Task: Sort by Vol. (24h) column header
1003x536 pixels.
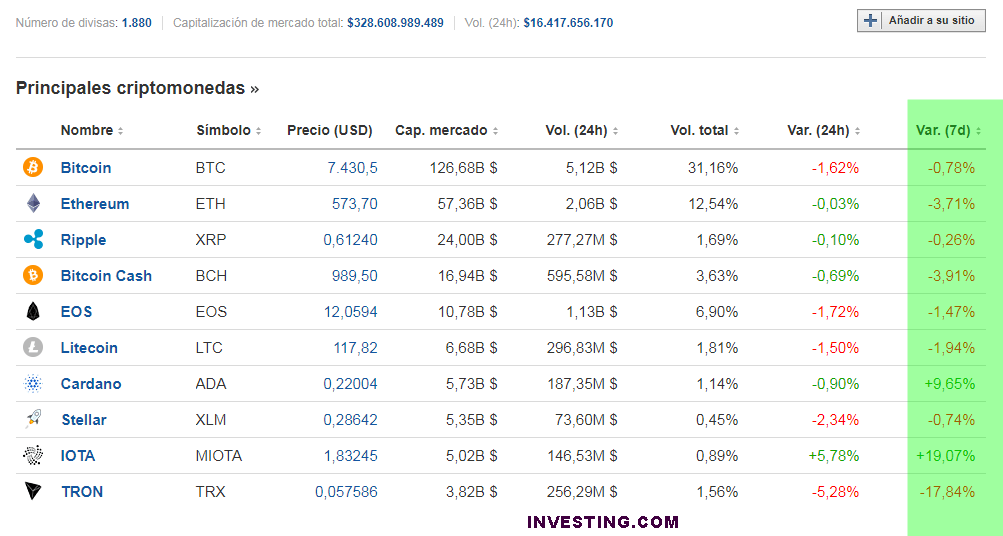Action: tap(581, 130)
